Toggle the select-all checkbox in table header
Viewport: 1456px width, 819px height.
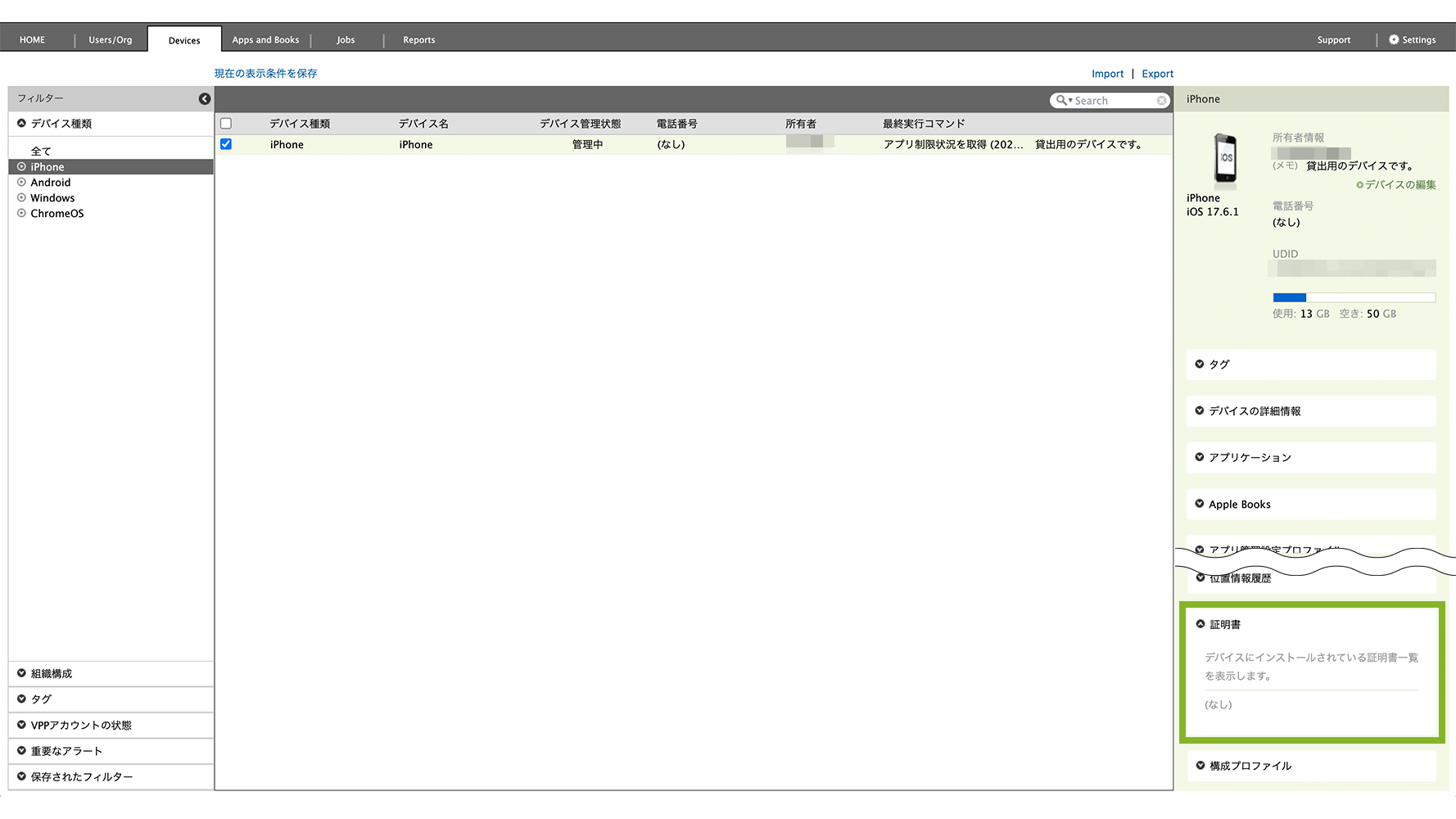(226, 124)
